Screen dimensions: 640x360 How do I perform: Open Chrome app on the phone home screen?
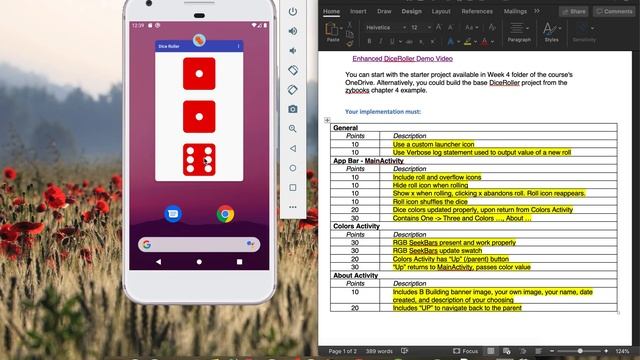(x=225, y=214)
